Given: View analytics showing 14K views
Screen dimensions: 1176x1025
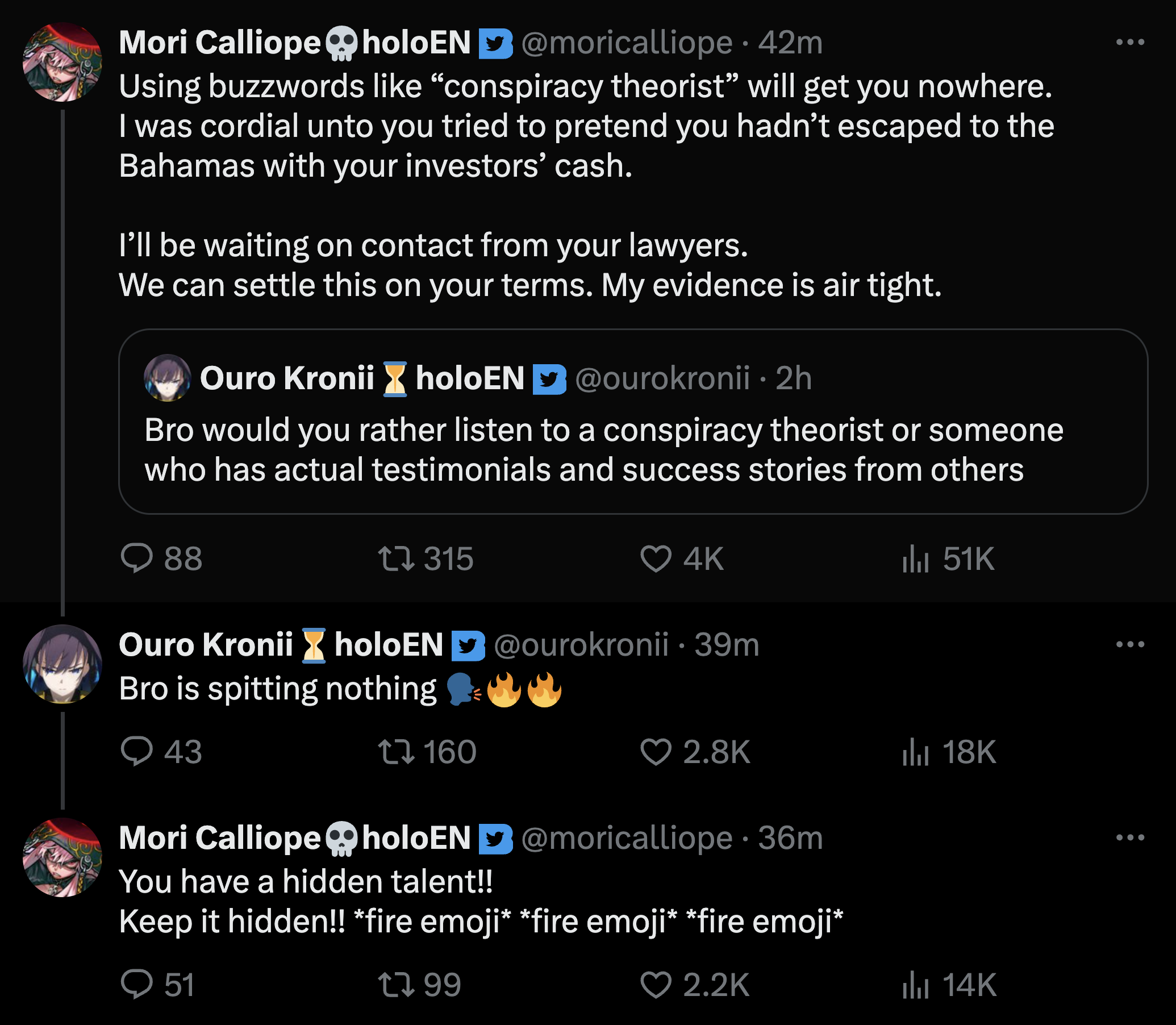Looking at the screenshot, I should [915, 984].
